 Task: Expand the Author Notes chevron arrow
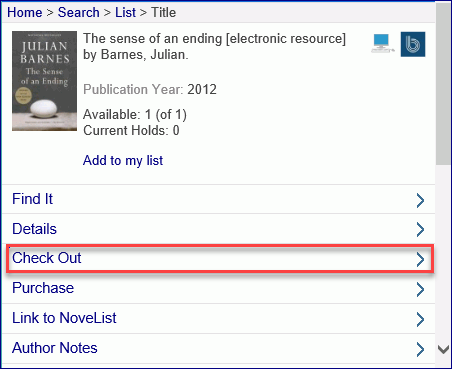pyautogui.click(x=420, y=349)
